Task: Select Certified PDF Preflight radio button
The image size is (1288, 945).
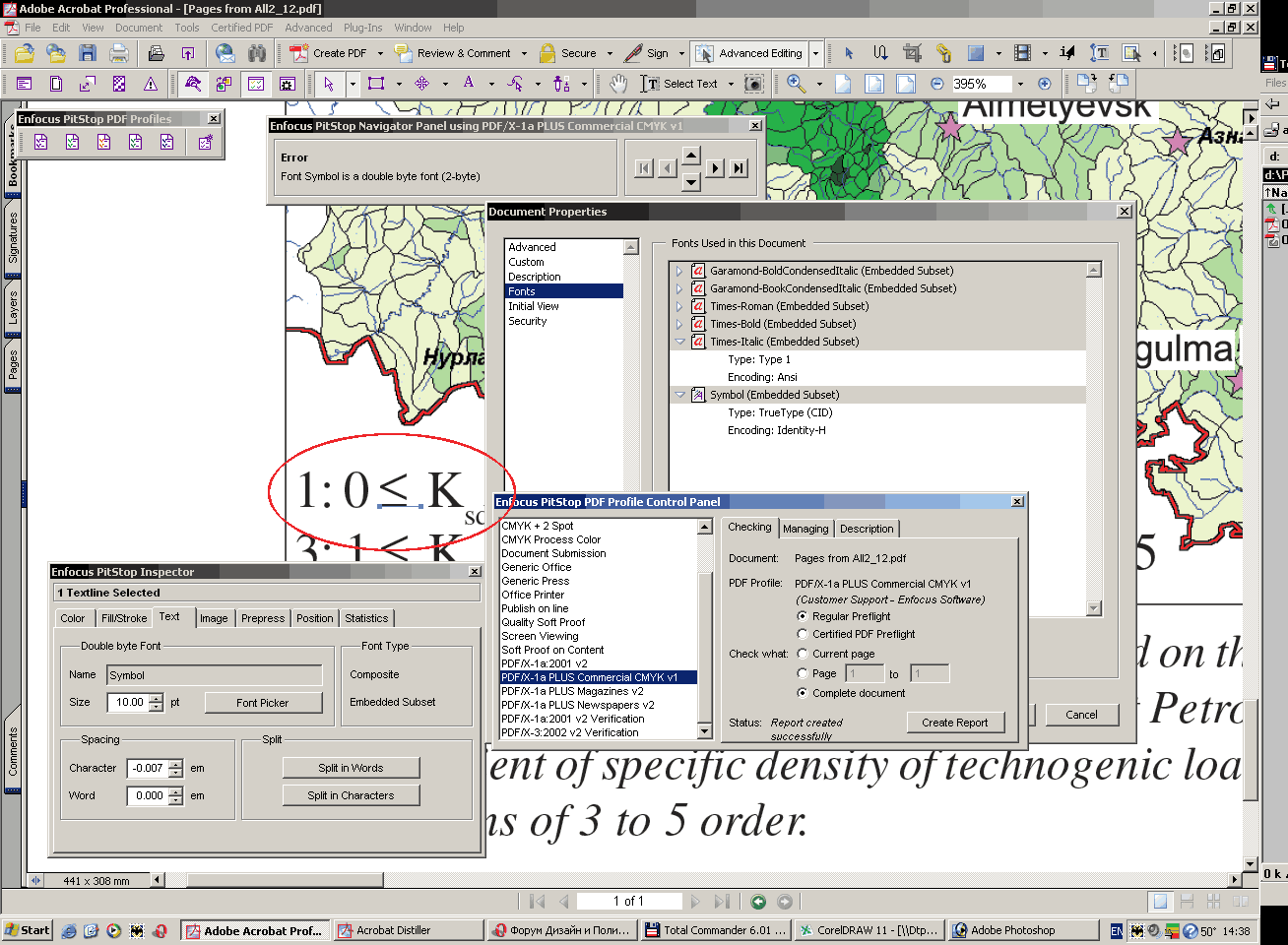Action: [x=803, y=634]
